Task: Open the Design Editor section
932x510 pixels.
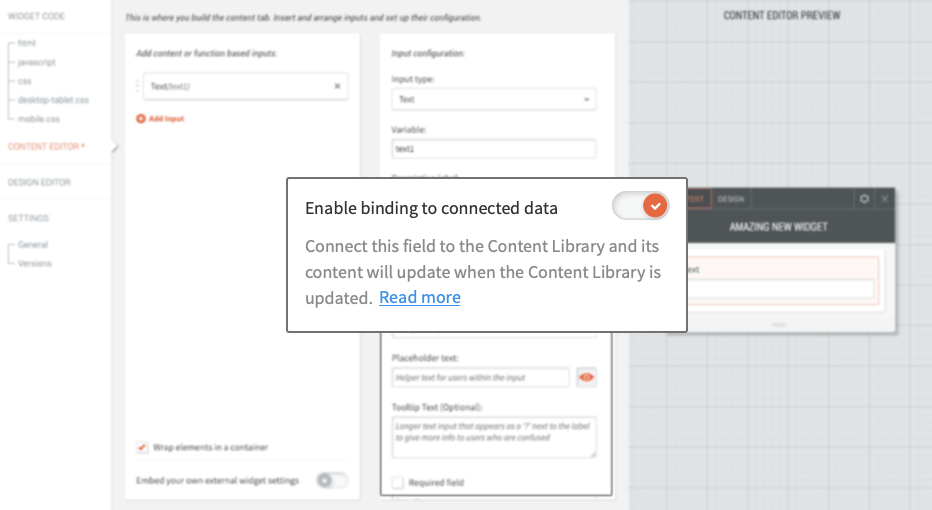Action: (39, 182)
